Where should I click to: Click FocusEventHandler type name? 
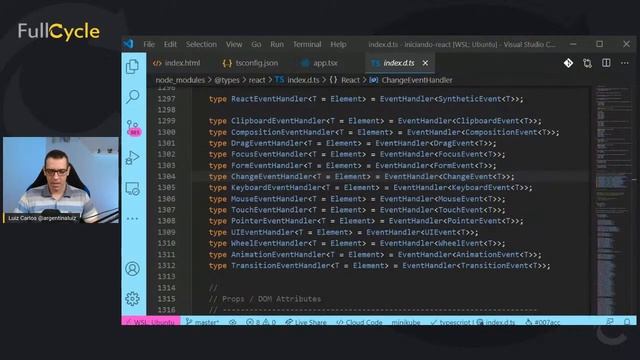pyautogui.click(x=269, y=154)
